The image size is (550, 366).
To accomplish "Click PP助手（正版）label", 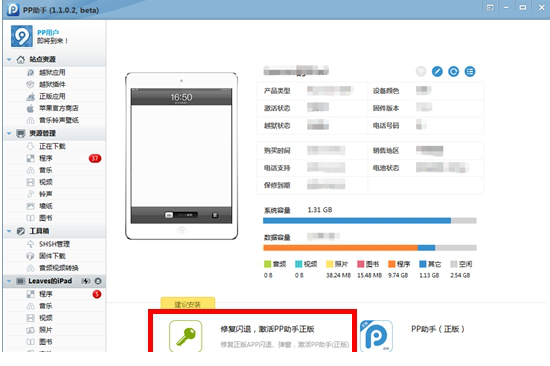I will tap(438, 329).
